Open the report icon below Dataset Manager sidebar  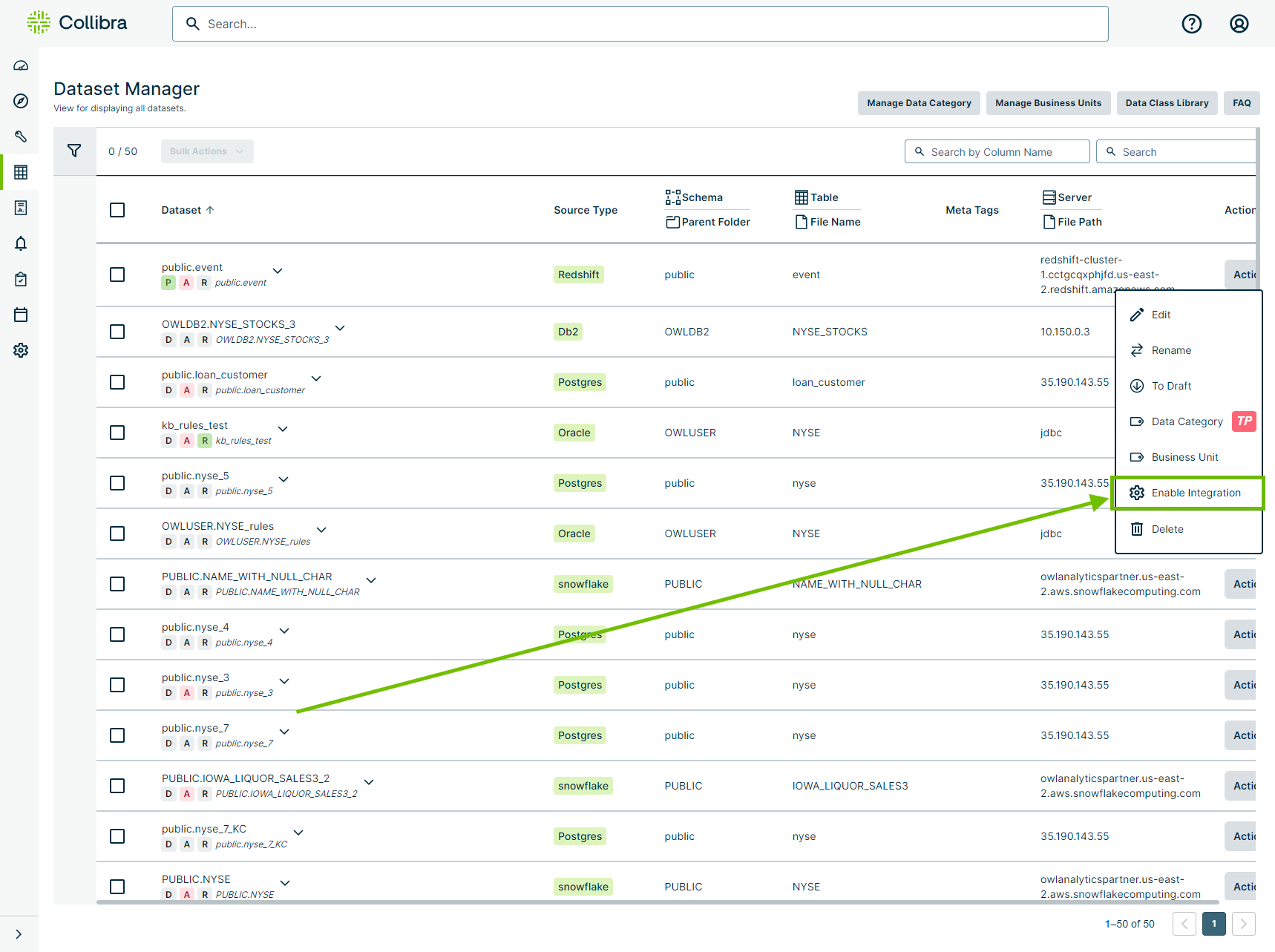point(20,208)
